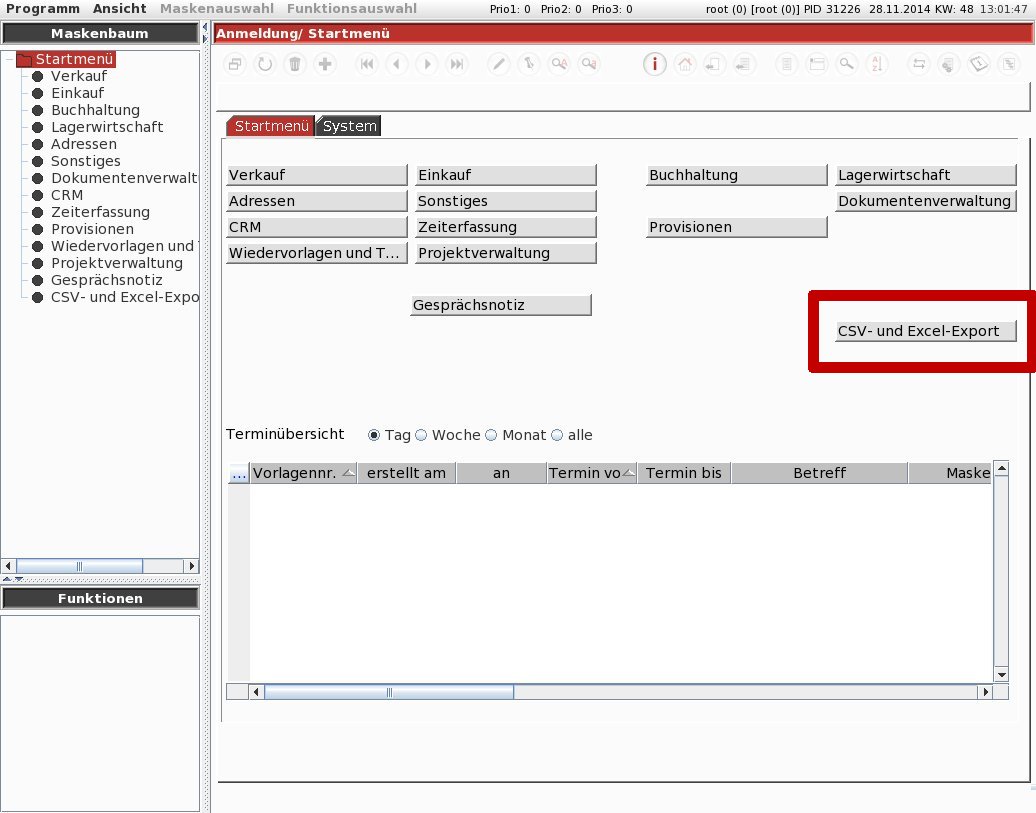Image resolution: width=1036 pixels, height=813 pixels.
Task: Select the Monat radio button
Action: 491,435
